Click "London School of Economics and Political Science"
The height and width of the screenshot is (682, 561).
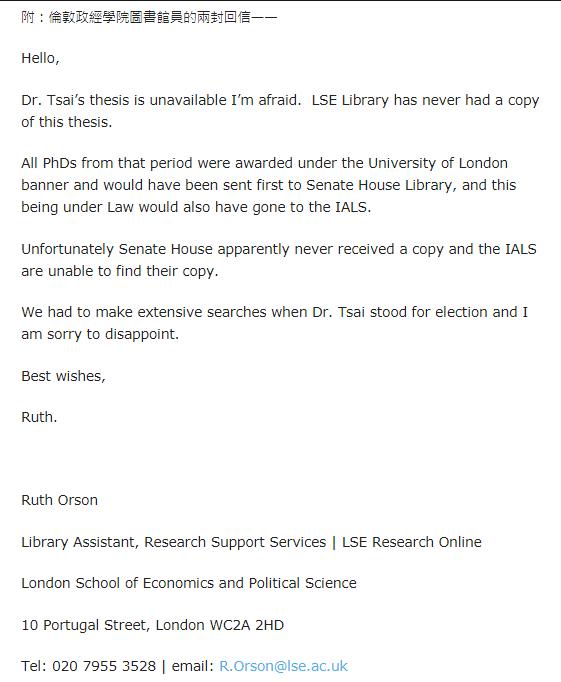point(189,583)
